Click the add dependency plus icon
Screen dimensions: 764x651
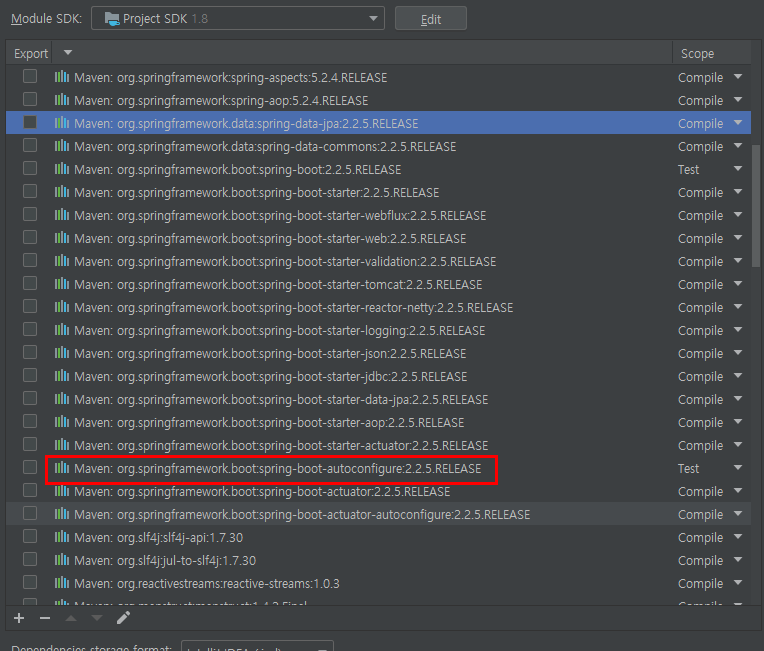pyautogui.click(x=19, y=618)
